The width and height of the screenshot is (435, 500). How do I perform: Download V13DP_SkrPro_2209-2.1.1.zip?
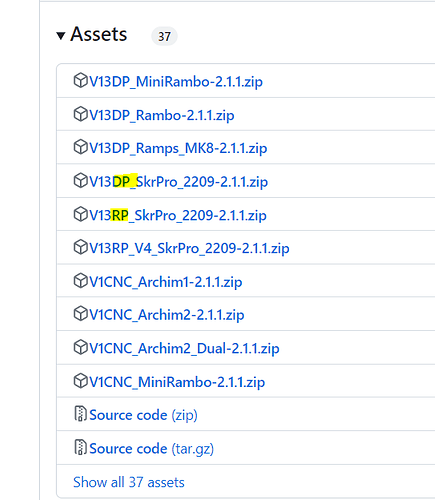click(178, 182)
